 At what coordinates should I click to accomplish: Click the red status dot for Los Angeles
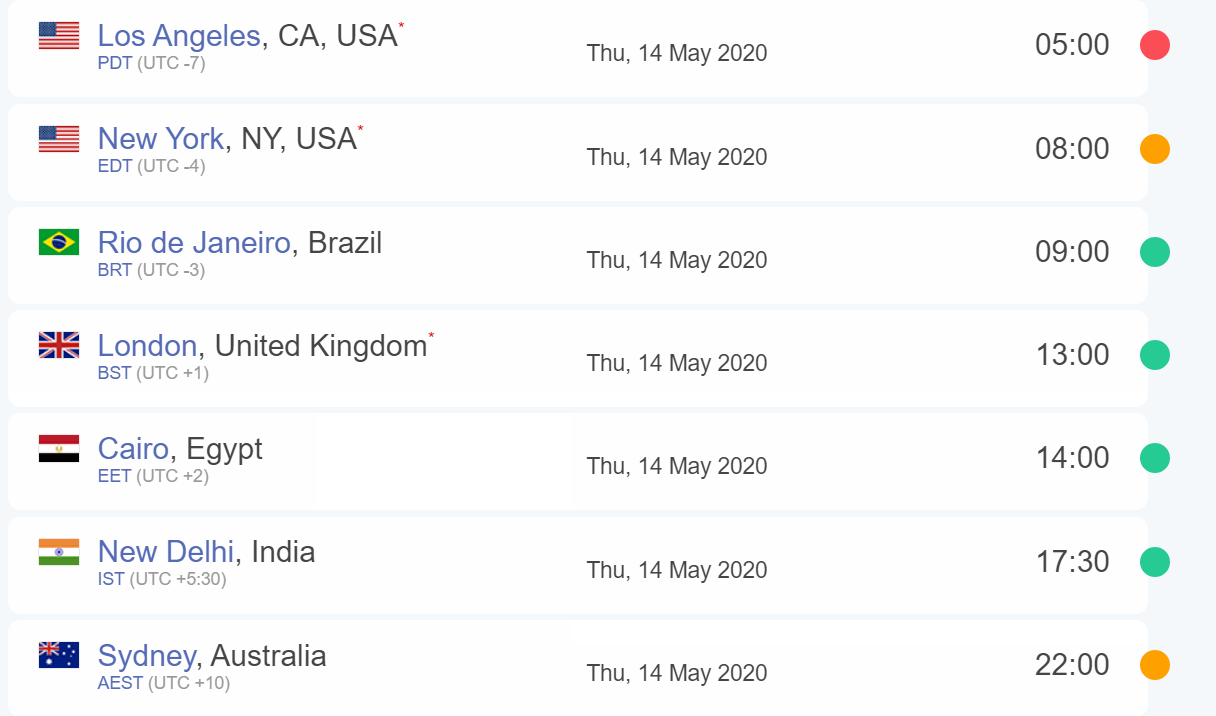[x=1155, y=45]
